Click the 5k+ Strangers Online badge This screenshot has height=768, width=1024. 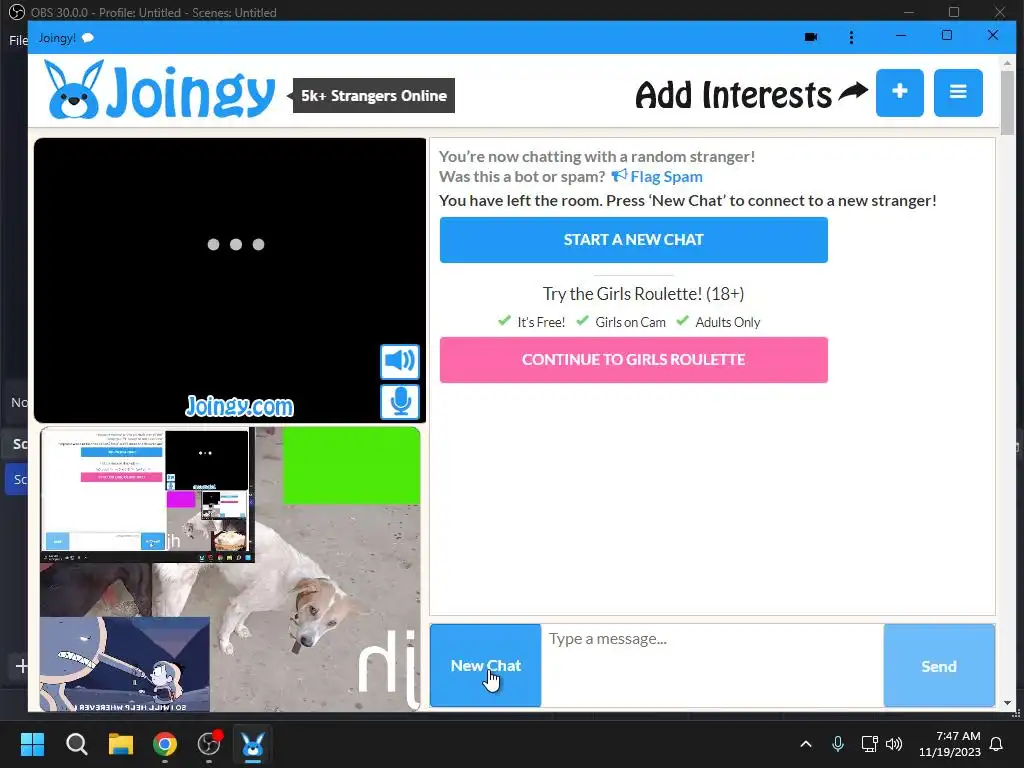[x=374, y=96]
